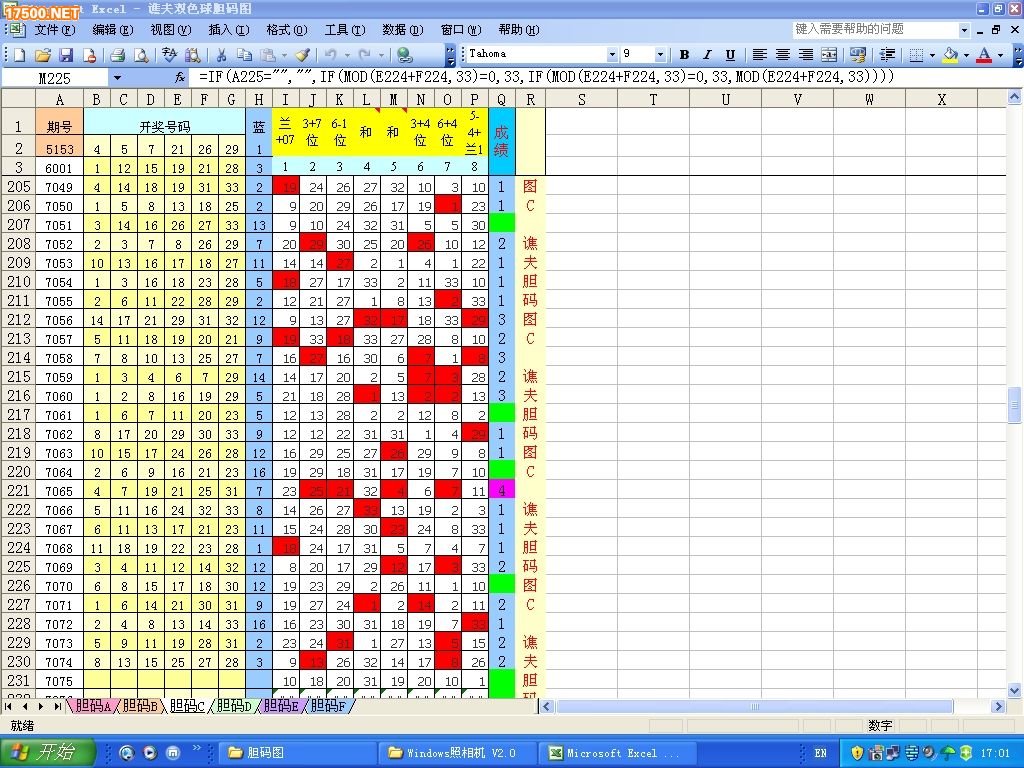This screenshot has width=1024, height=768.
Task: Switch to the 胆码图 folder taskbar button
Action: (297, 753)
